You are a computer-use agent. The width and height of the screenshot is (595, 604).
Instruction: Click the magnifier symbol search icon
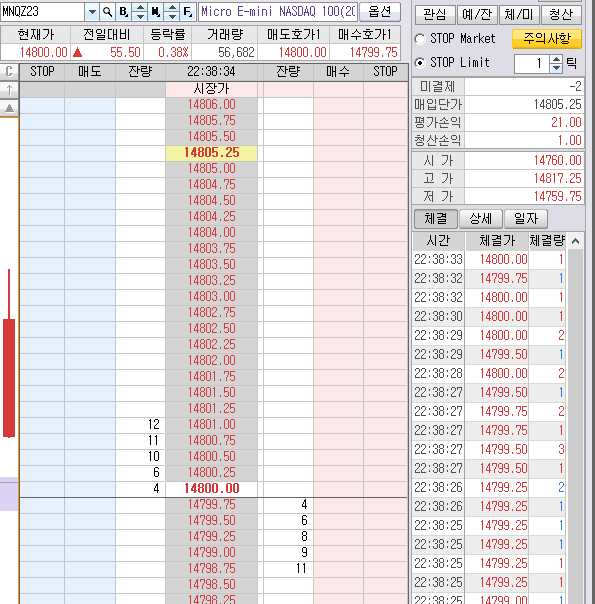pos(108,12)
